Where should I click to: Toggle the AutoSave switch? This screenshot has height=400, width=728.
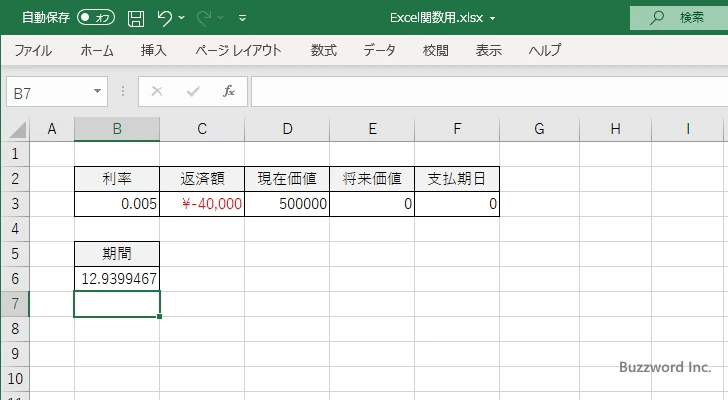(x=96, y=18)
